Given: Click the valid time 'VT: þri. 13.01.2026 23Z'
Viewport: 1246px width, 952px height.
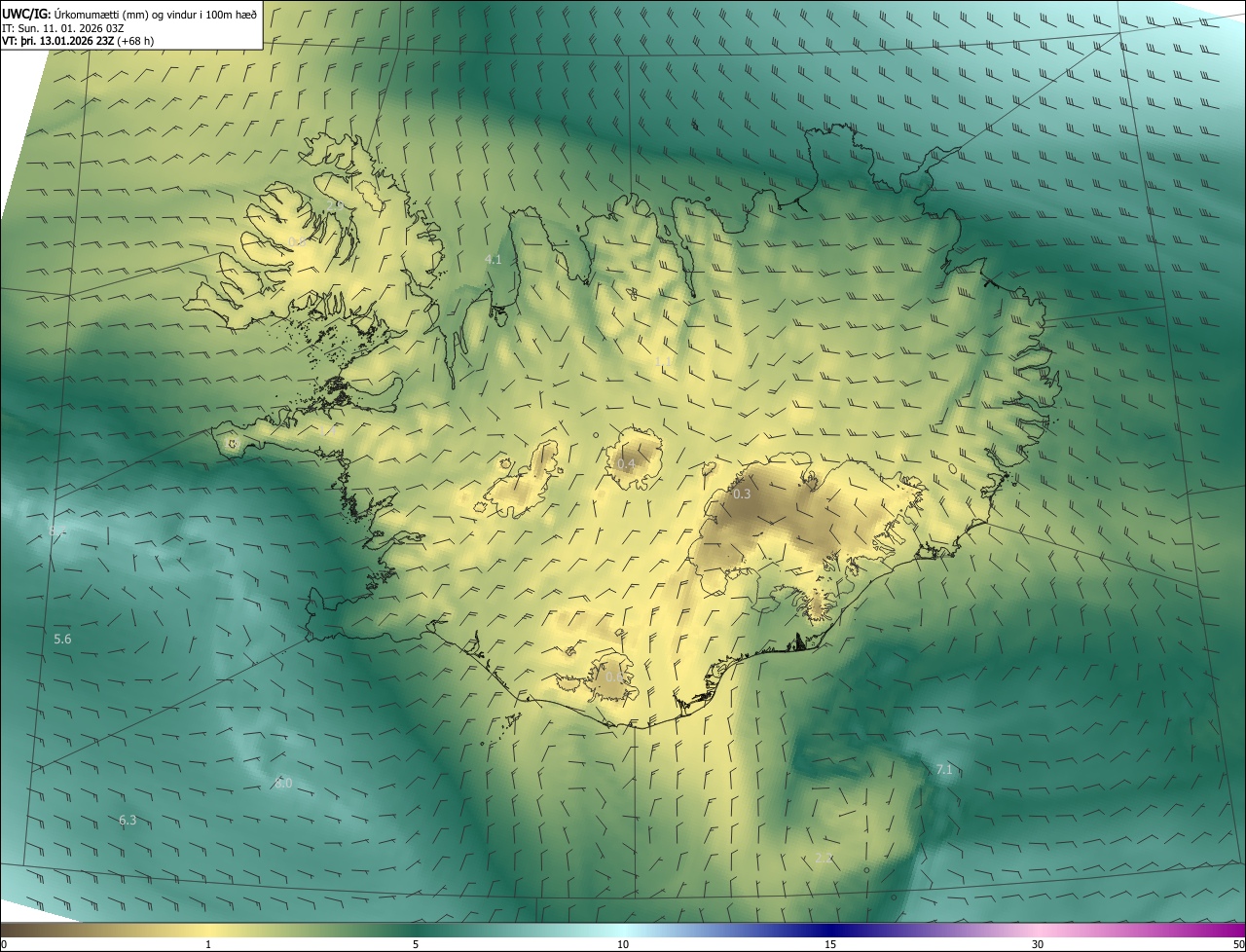Looking at the screenshot, I should click(x=58, y=41).
